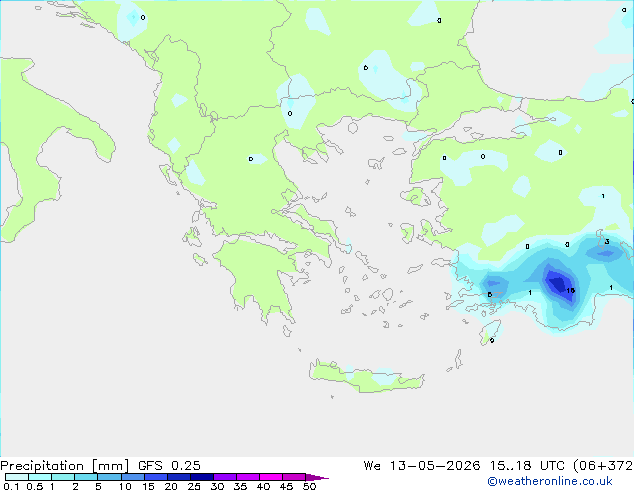Image resolution: width=634 pixels, height=490 pixels.
Task: Click the '25' legend scale label
Action: [194, 486]
